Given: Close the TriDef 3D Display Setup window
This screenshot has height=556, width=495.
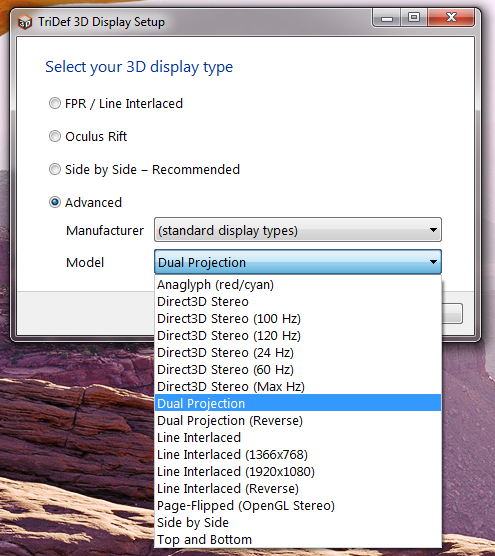Looking at the screenshot, I should pyautogui.click(x=451, y=18).
